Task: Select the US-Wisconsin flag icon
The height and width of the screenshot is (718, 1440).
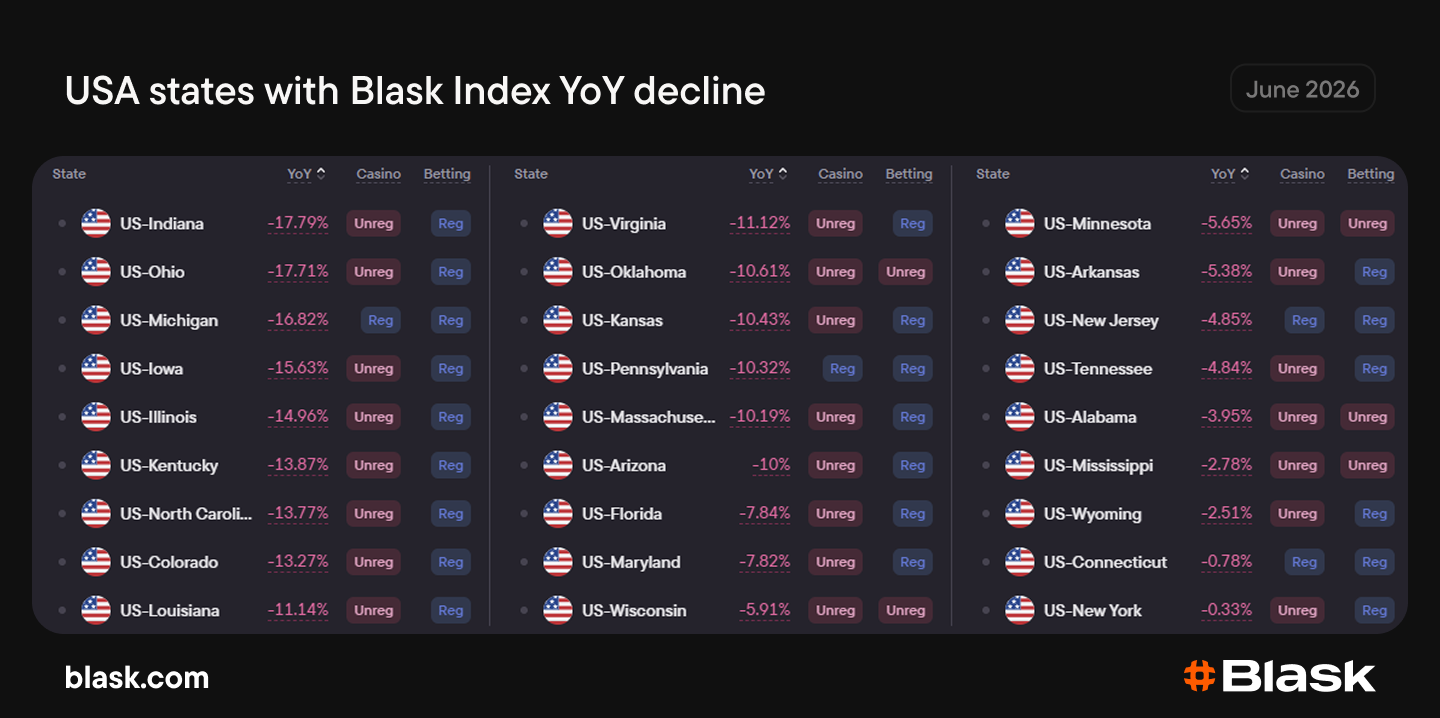Action: [558, 610]
